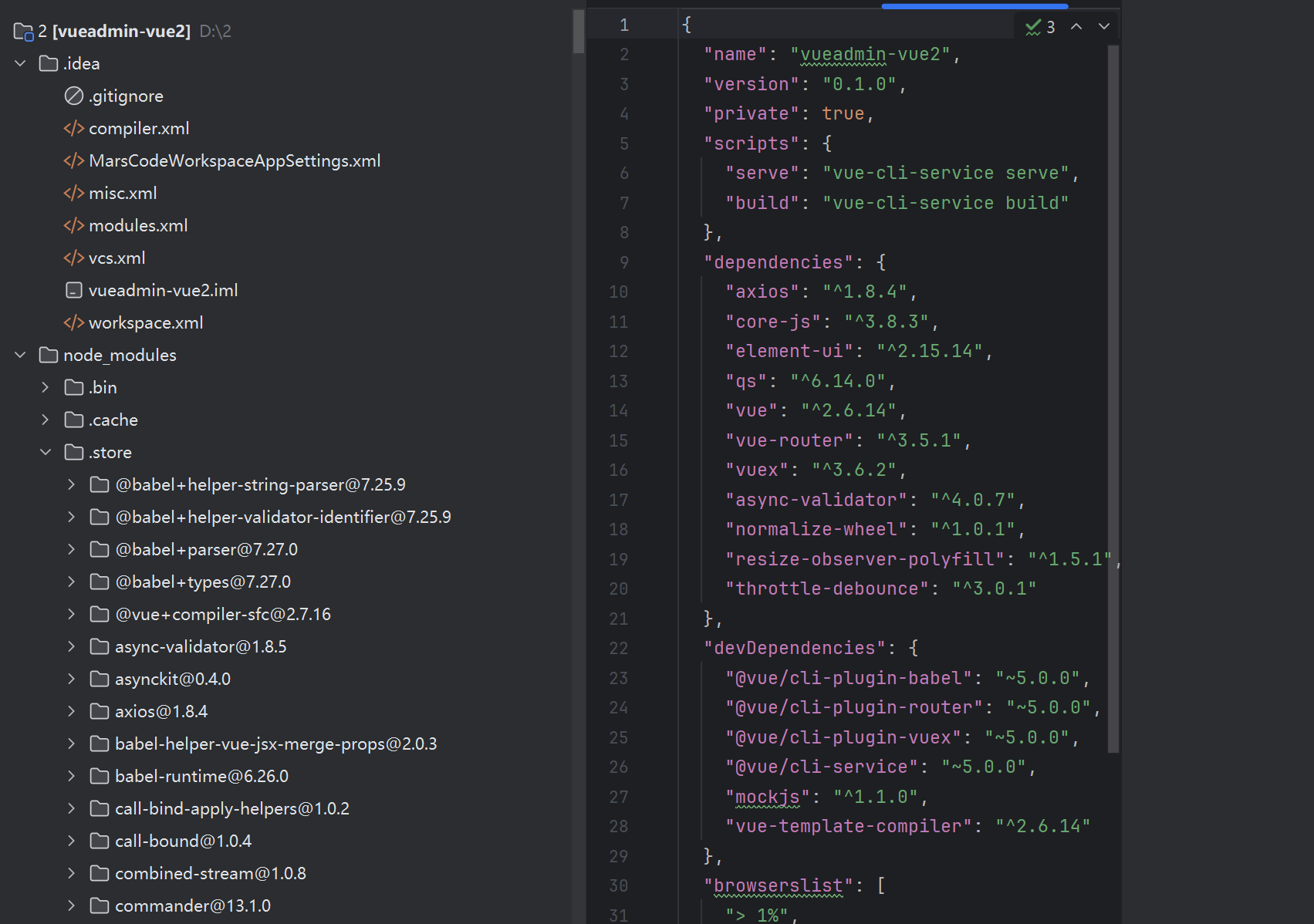This screenshot has height=924, width=1314.
Task: Click the commander@13.1.0 folder icon
Action: (x=100, y=905)
